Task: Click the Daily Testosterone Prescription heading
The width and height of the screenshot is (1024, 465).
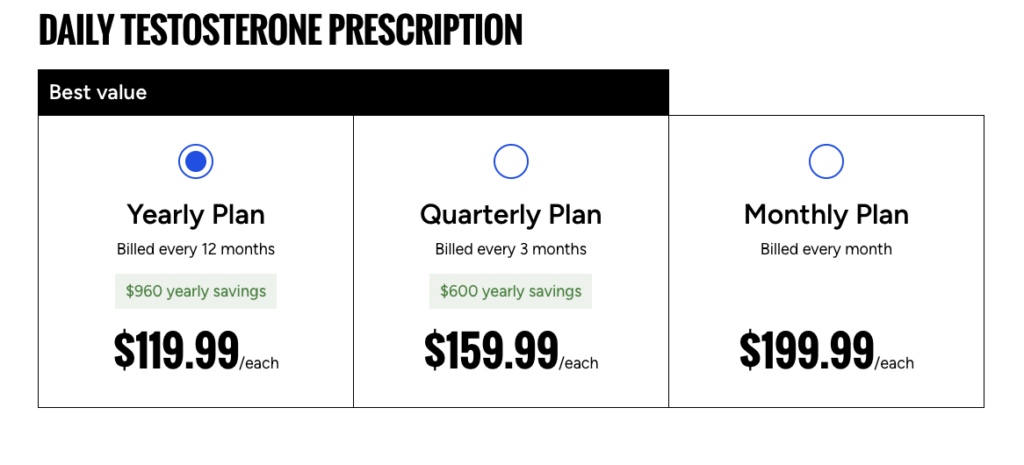Action: (x=280, y=31)
